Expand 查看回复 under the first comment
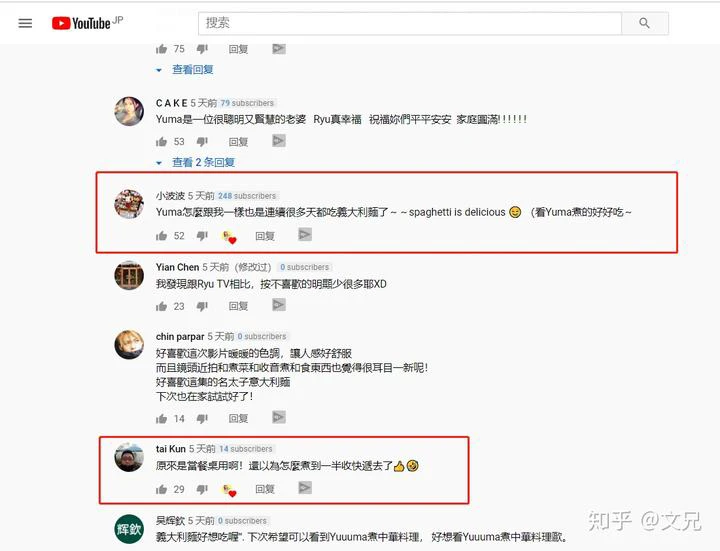This screenshot has height=551, width=720. 192,70
